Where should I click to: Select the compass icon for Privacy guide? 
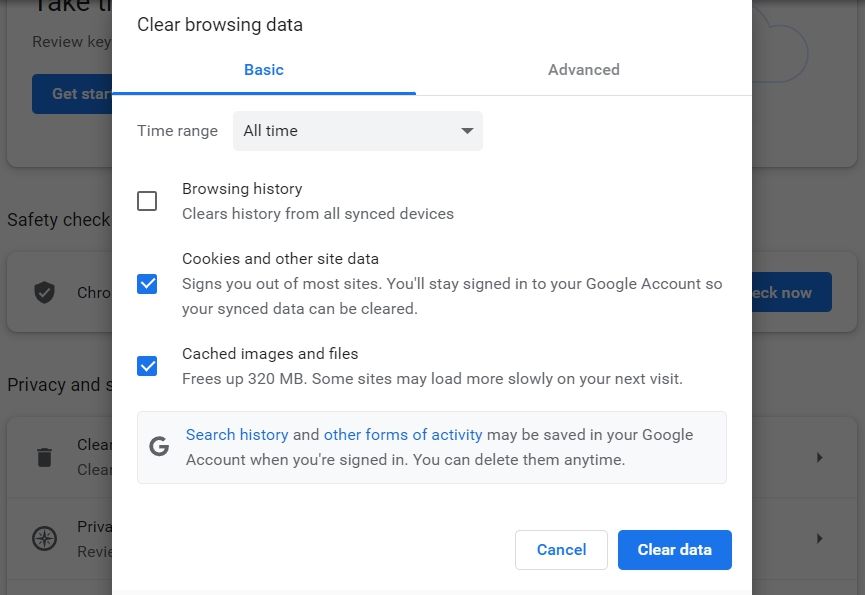click(43, 538)
